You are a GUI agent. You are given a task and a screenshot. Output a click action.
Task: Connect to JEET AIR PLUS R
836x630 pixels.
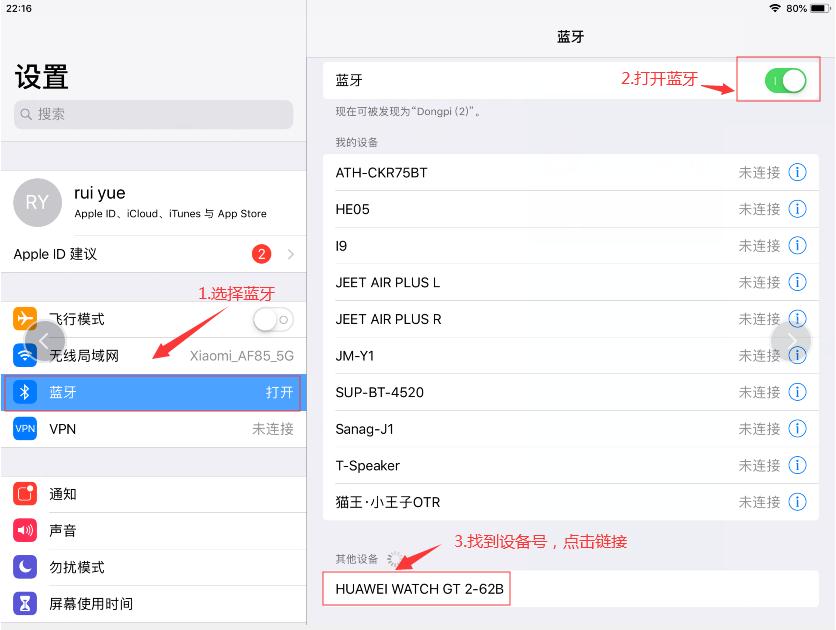coord(570,319)
